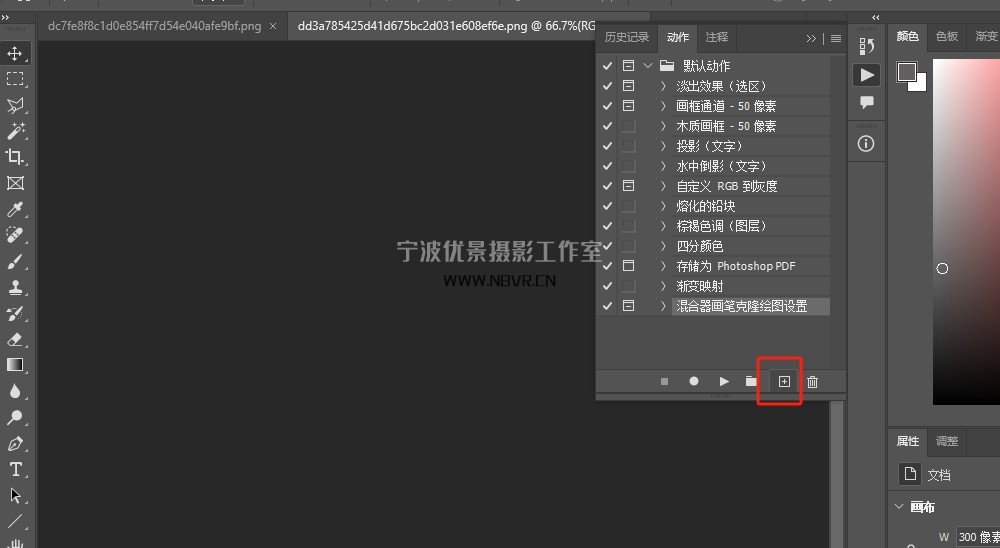Select the Magic Wand tool
The width and height of the screenshot is (1000, 548).
coord(15,131)
